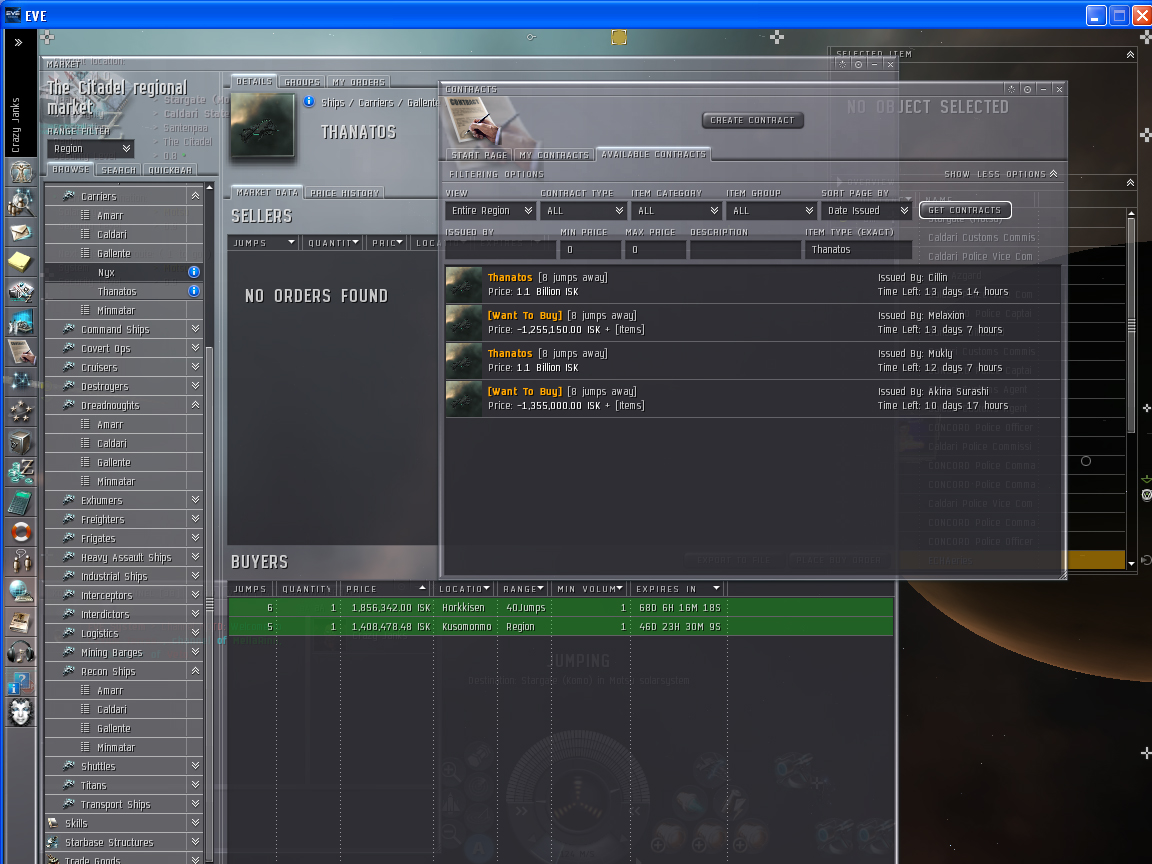Toggle Show Less Options in contracts
1152x864 pixels.
[x=1002, y=174]
